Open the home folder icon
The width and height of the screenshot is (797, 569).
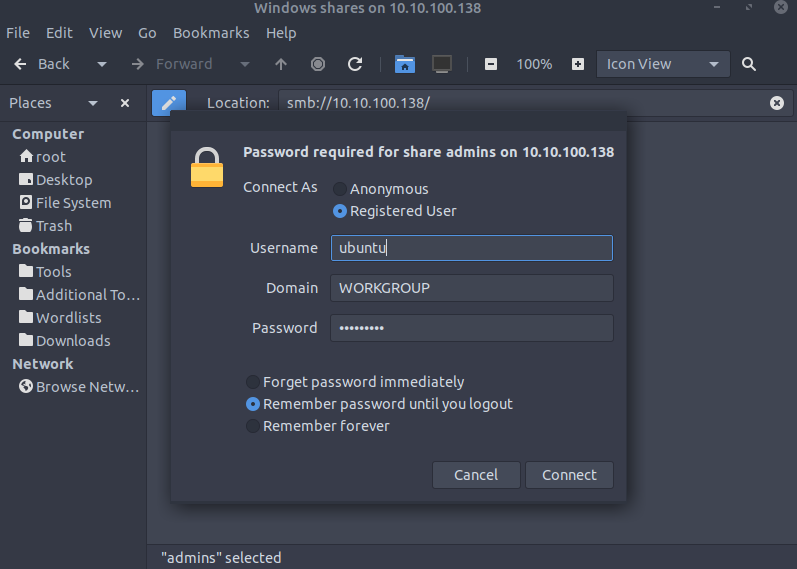[x=404, y=64]
